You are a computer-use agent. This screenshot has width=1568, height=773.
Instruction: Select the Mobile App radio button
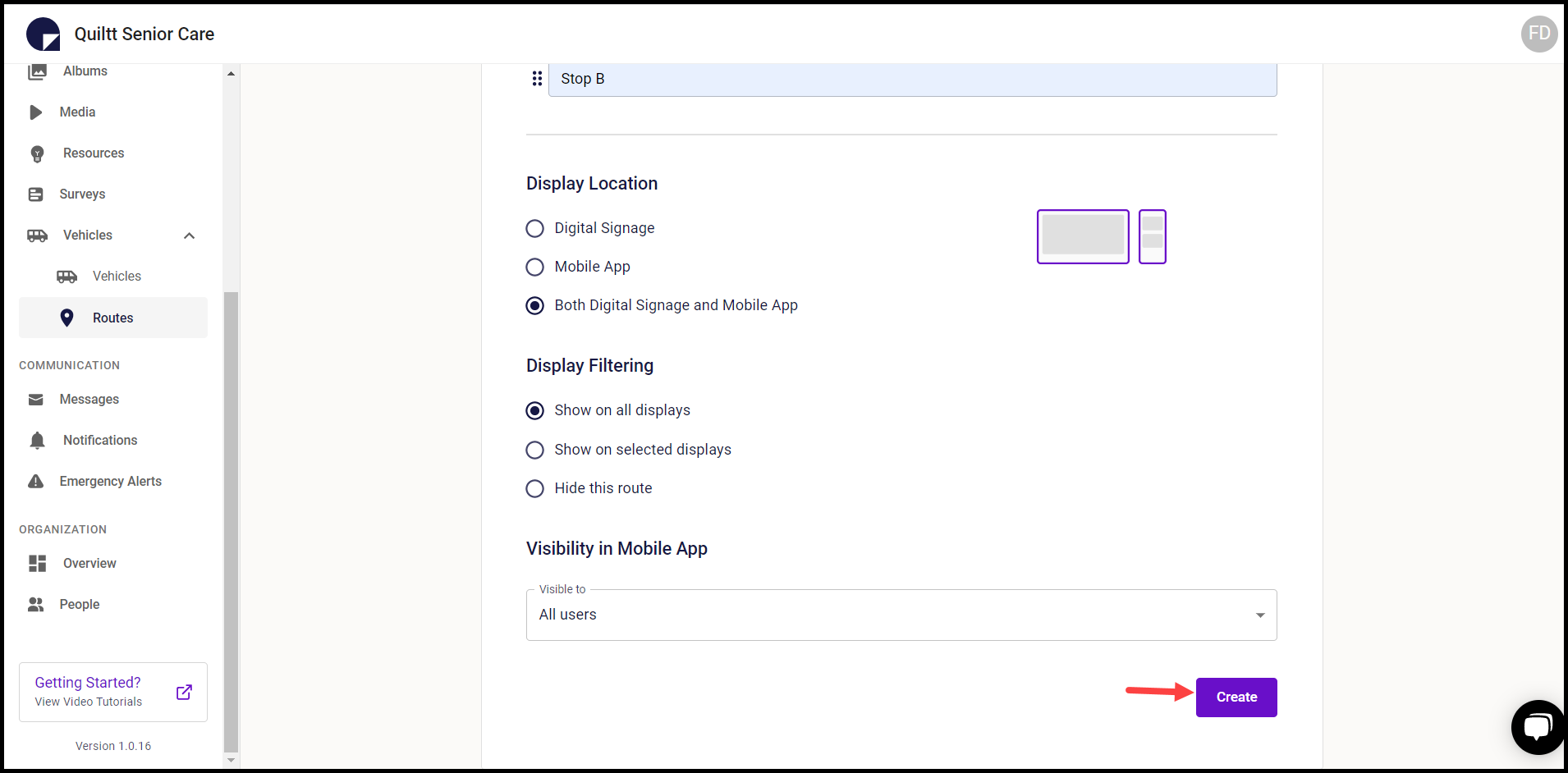[534, 267]
